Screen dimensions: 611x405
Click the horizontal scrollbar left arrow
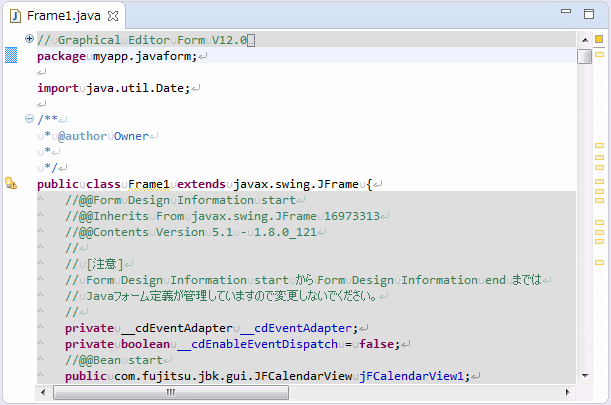tap(43, 392)
